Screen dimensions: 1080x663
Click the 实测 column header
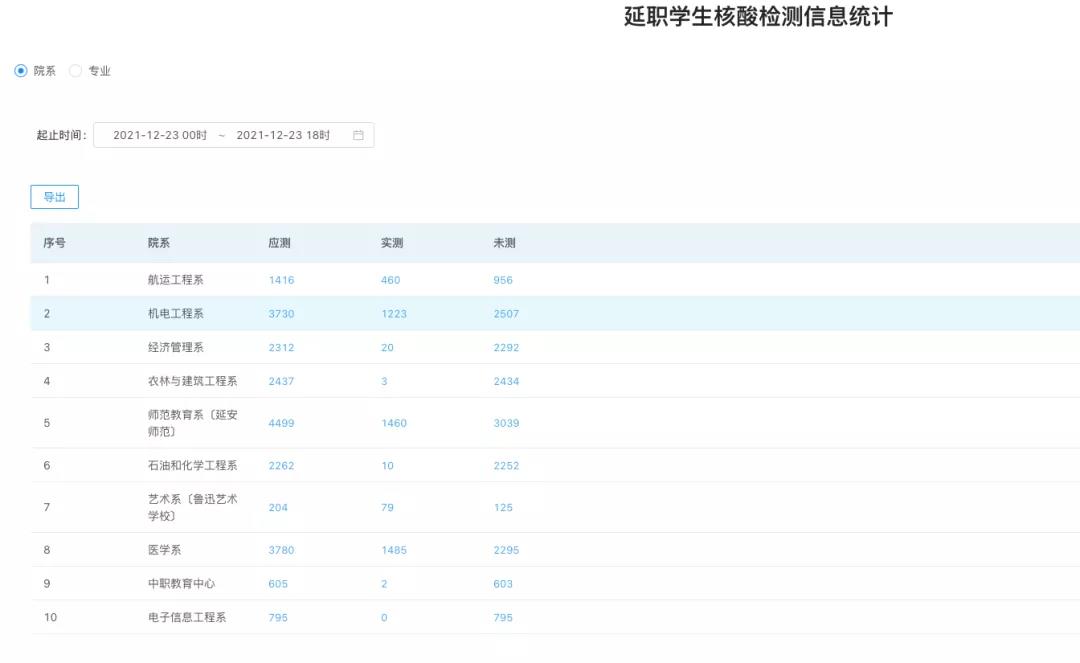(x=392, y=242)
